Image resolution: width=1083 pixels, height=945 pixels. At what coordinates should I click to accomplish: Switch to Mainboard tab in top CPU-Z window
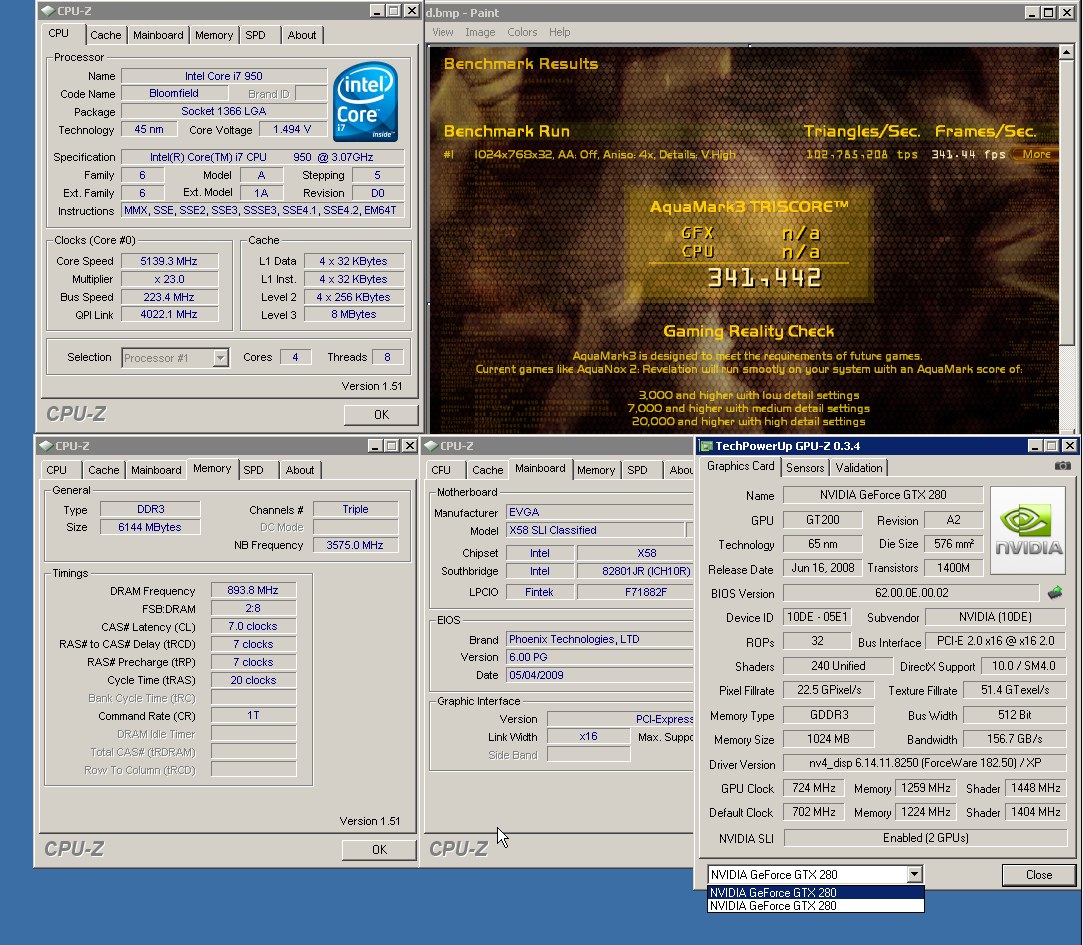point(158,35)
